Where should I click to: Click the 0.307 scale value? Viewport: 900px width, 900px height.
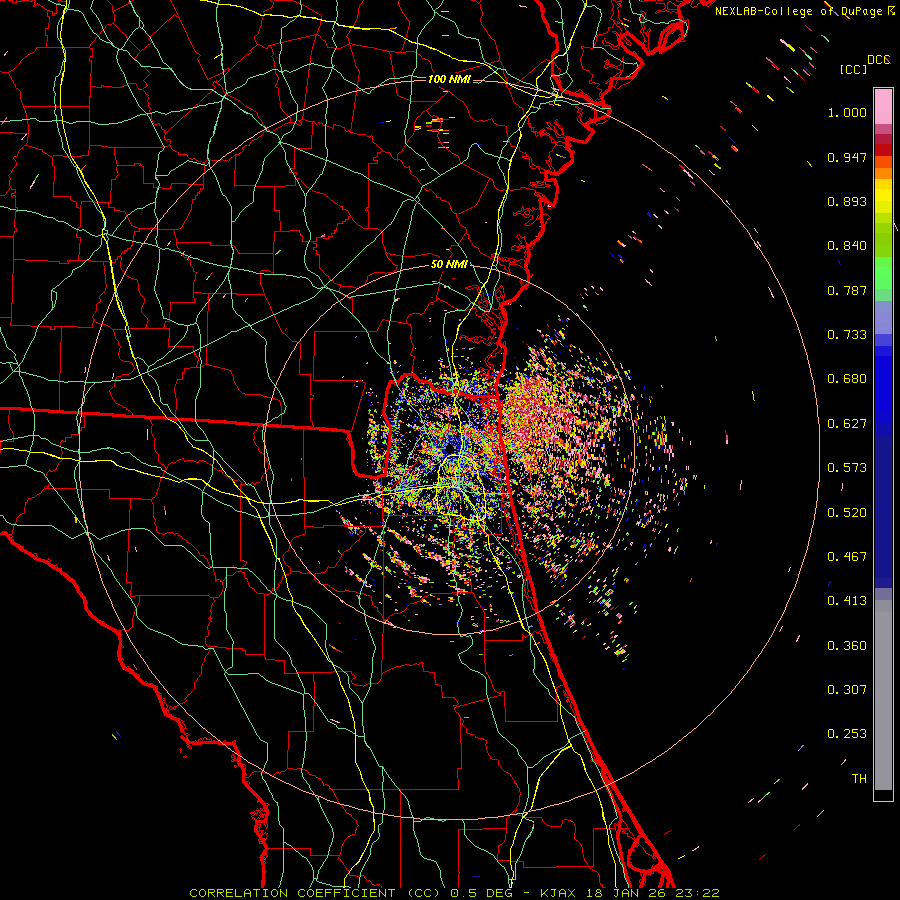click(x=847, y=690)
